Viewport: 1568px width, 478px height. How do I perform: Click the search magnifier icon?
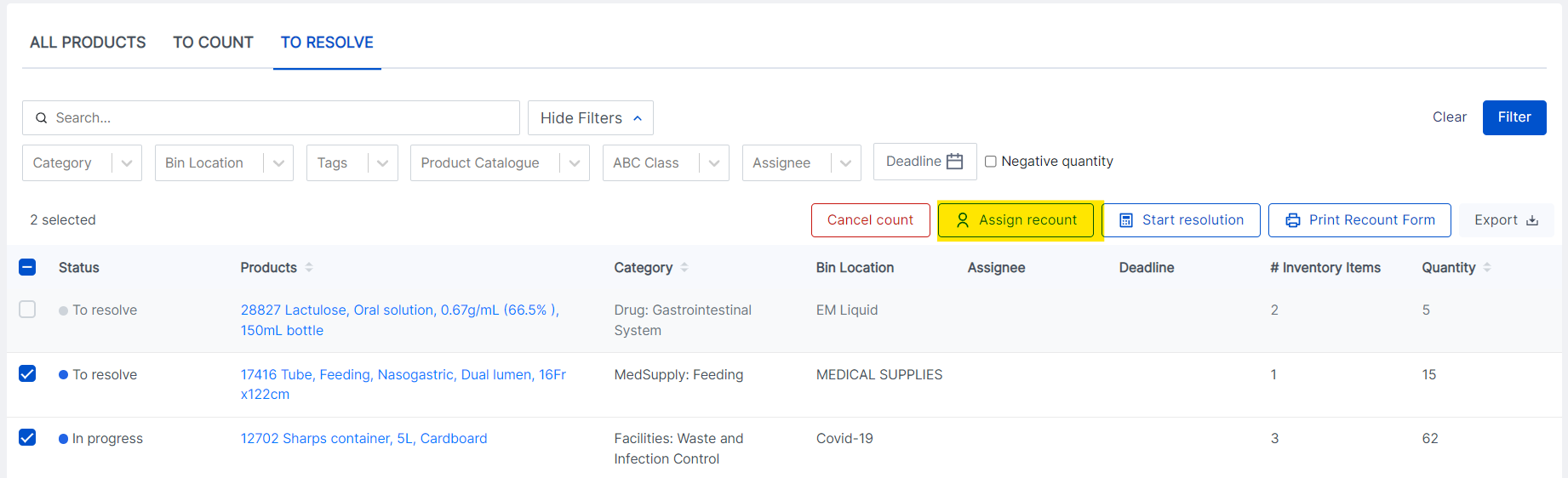pos(41,118)
